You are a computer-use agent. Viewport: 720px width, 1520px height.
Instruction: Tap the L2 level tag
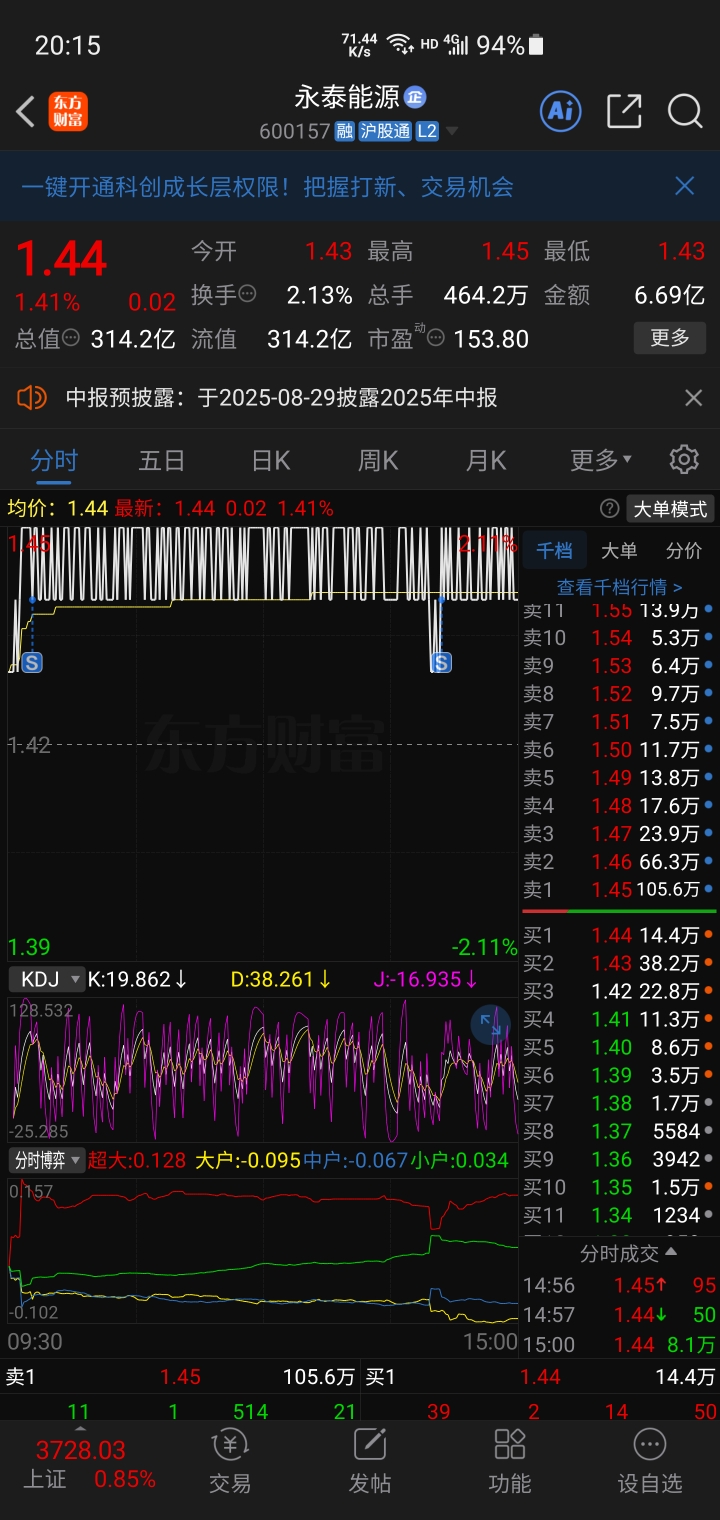[x=428, y=131]
